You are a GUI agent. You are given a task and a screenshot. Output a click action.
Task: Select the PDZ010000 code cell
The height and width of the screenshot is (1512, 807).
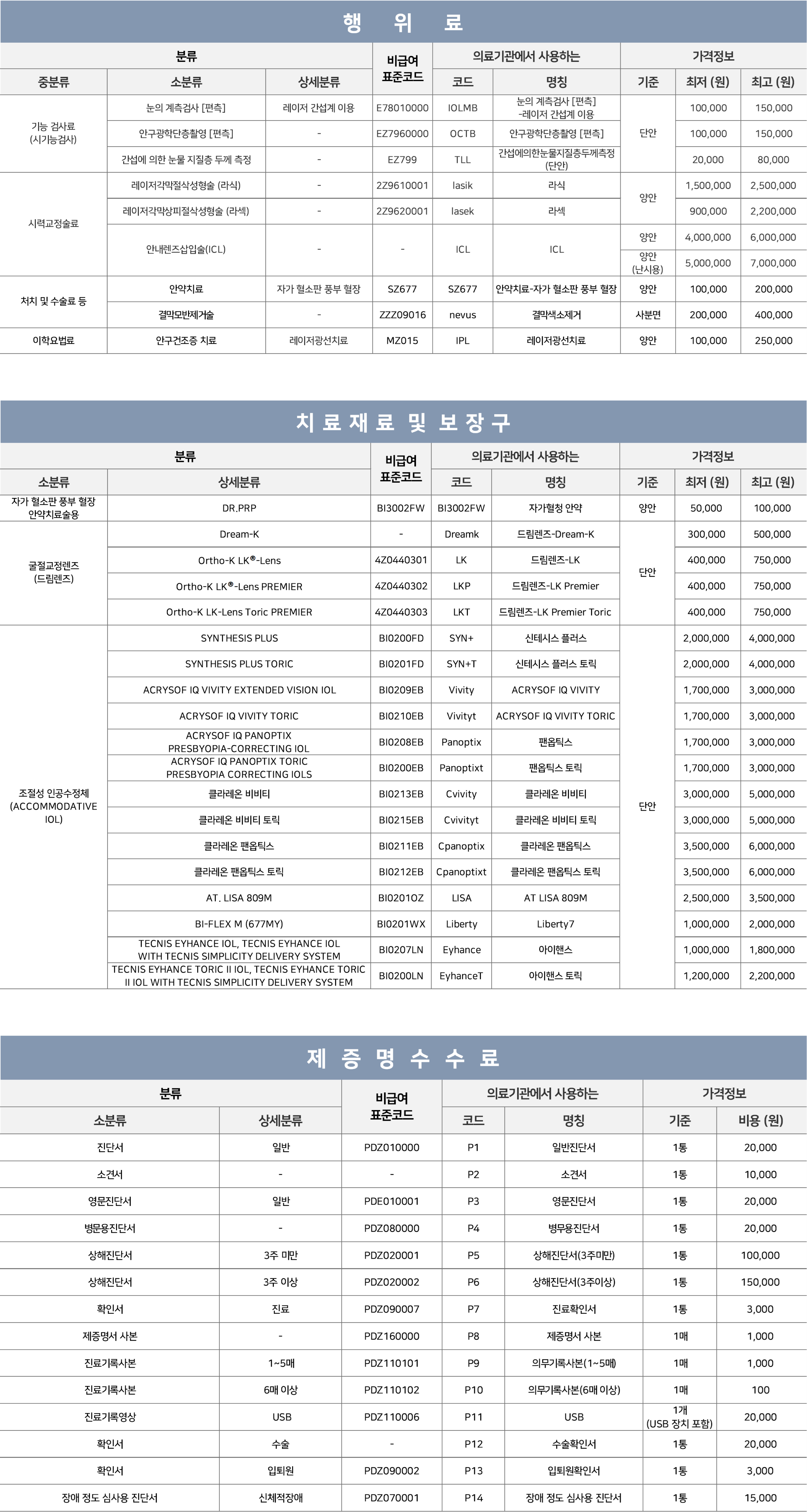pyautogui.click(x=392, y=1148)
